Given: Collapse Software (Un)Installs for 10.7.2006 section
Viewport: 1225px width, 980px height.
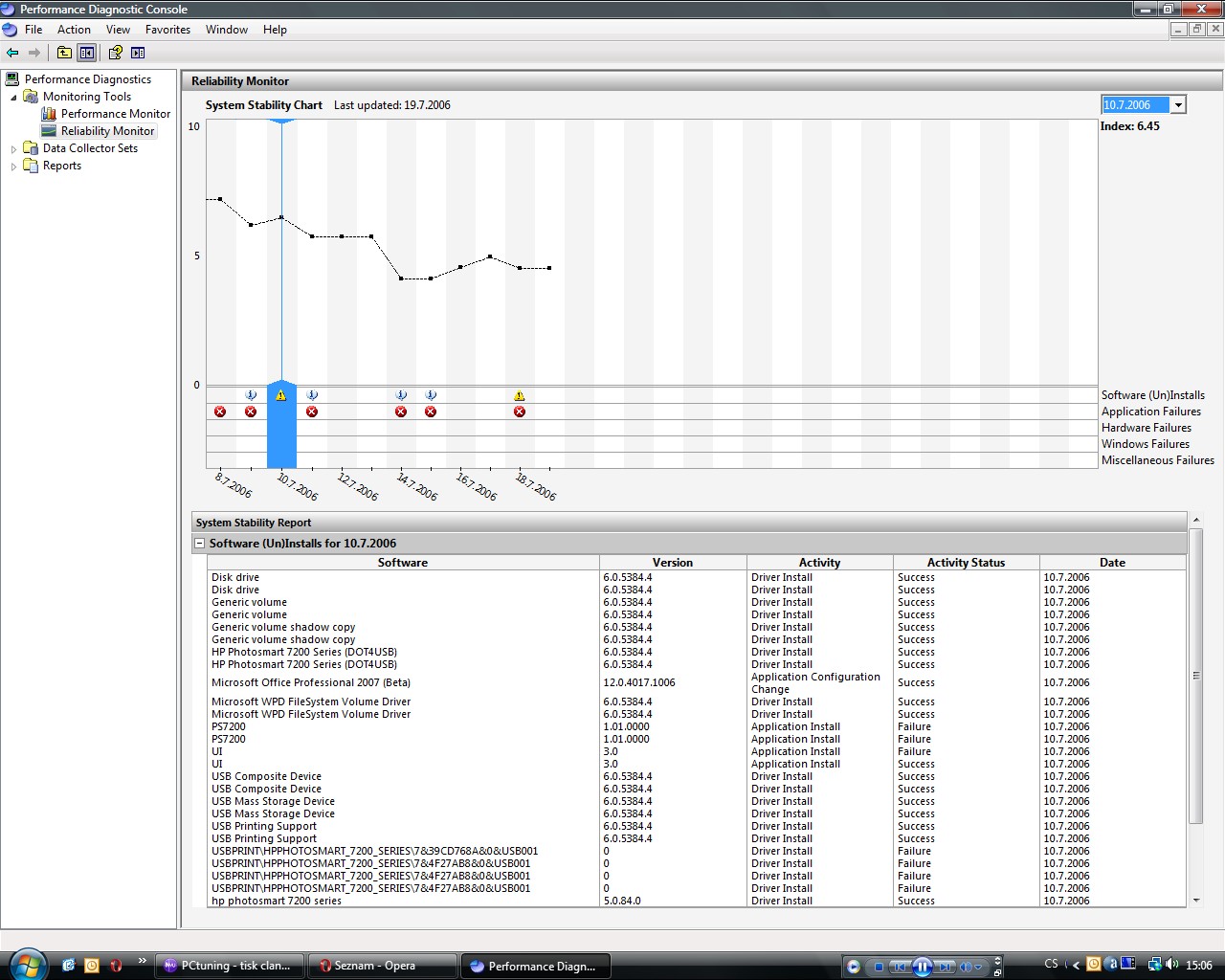Looking at the screenshot, I should point(200,543).
